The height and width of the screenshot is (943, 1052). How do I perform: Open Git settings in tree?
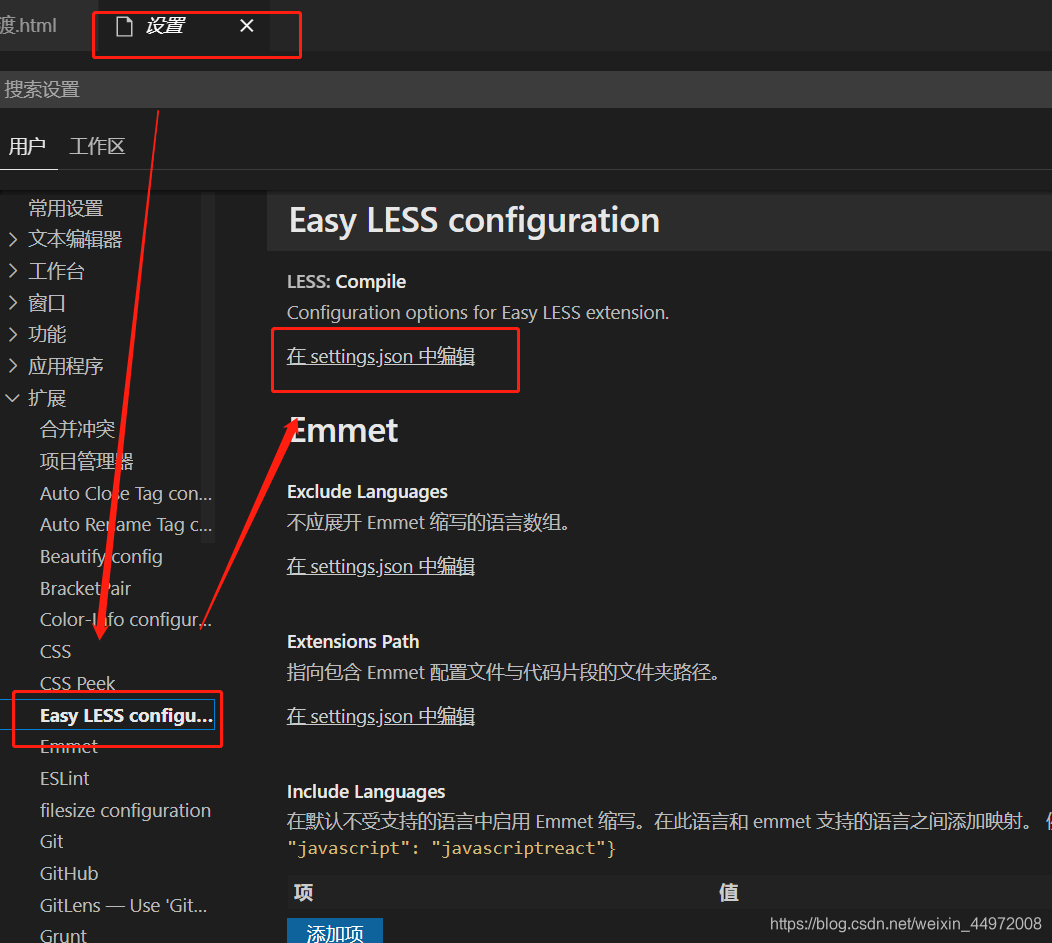tap(52, 842)
